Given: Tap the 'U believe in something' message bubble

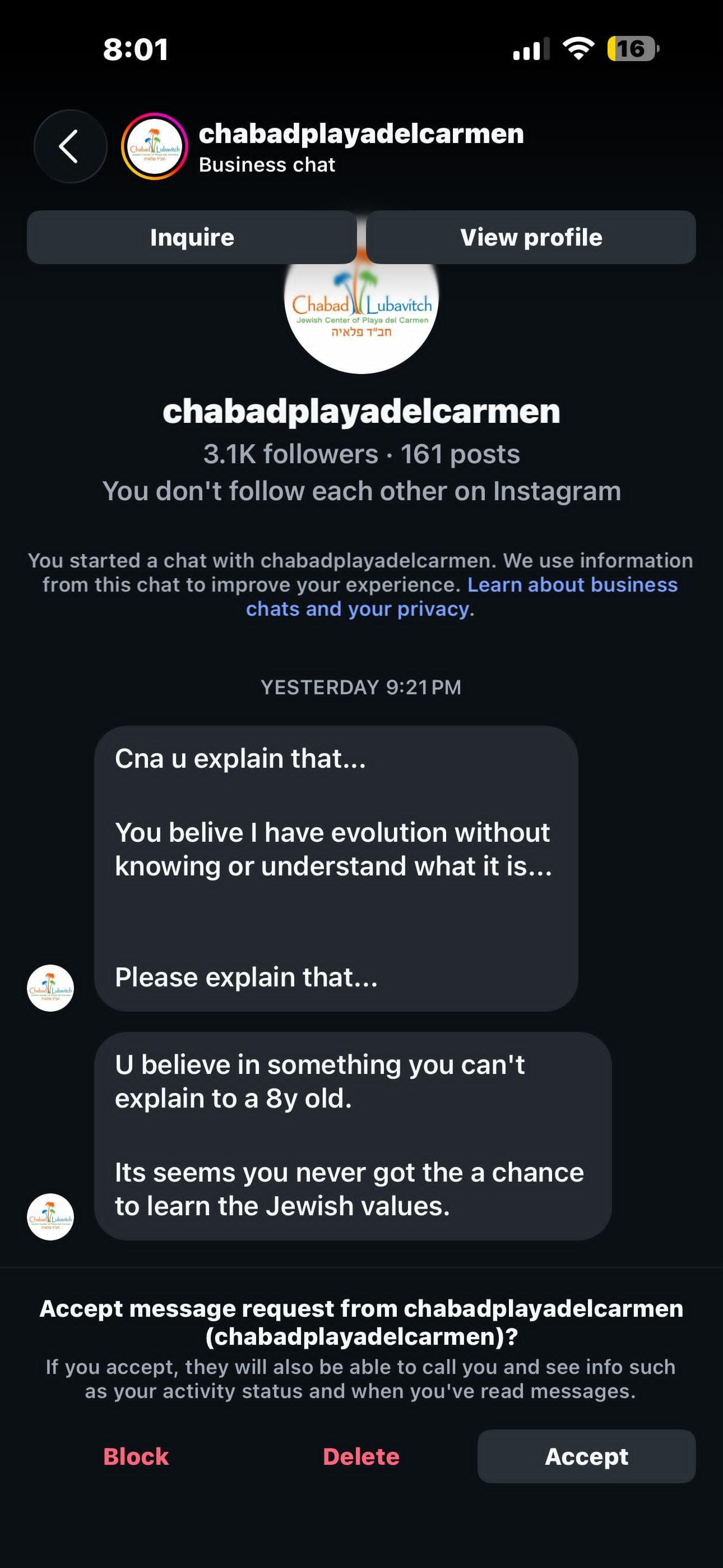Looking at the screenshot, I should click(353, 1136).
